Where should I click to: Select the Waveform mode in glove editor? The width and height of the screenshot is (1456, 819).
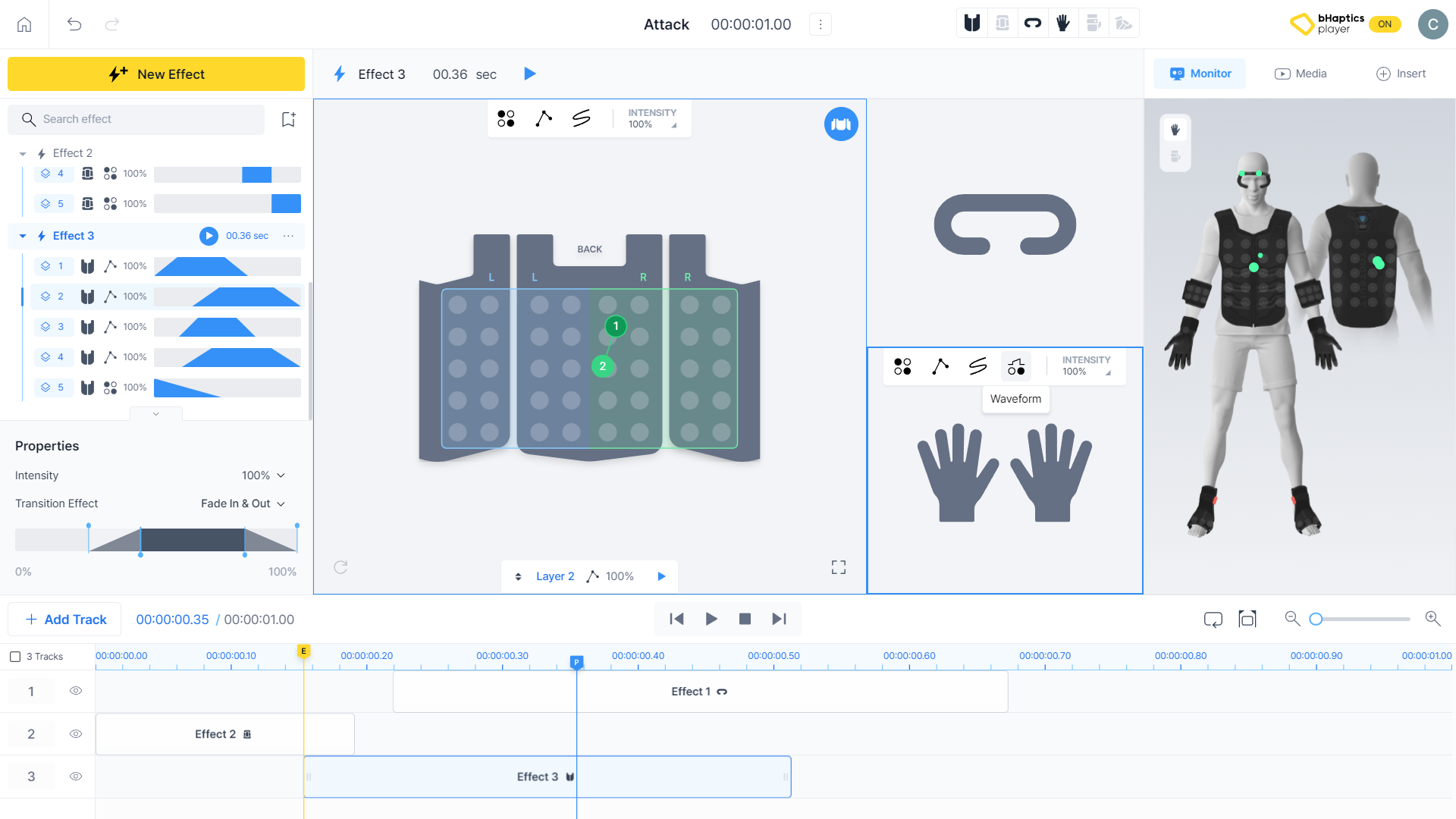coord(1016,366)
